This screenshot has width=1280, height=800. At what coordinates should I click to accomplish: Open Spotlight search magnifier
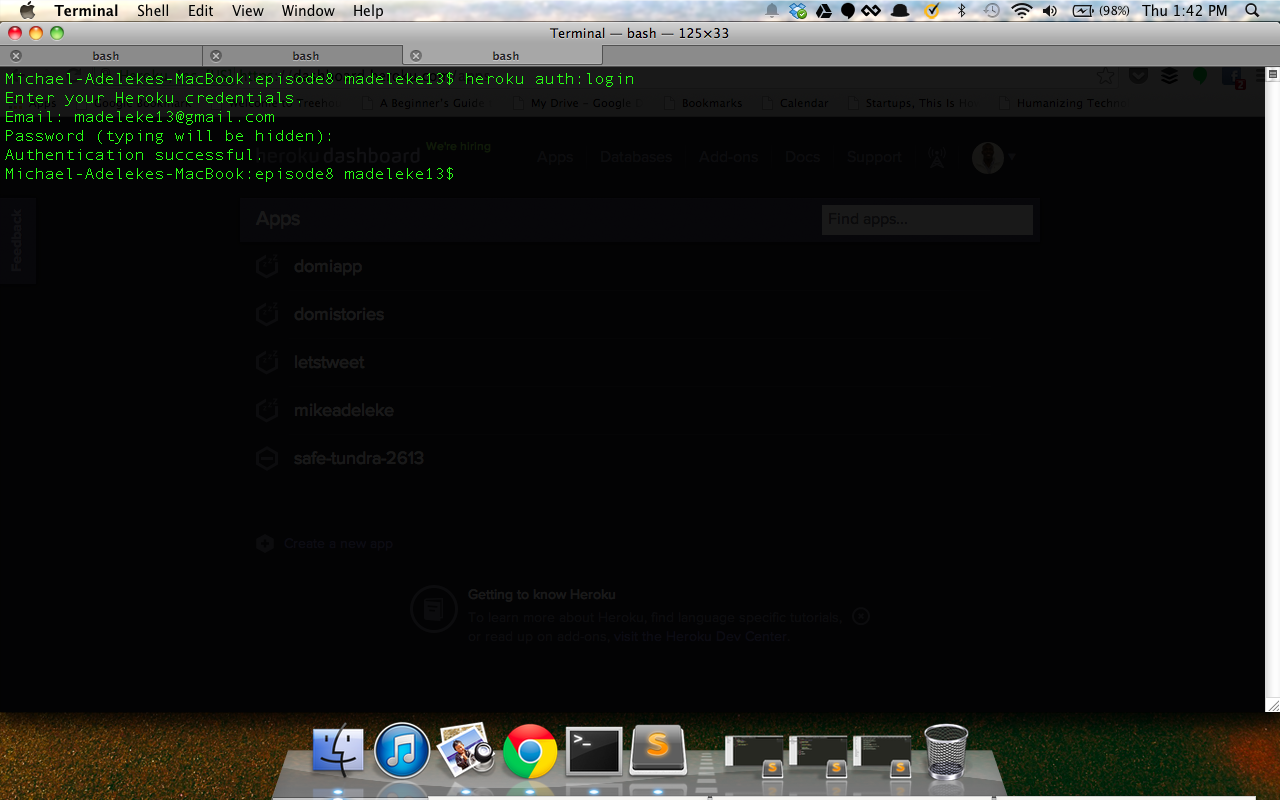(x=1252, y=11)
